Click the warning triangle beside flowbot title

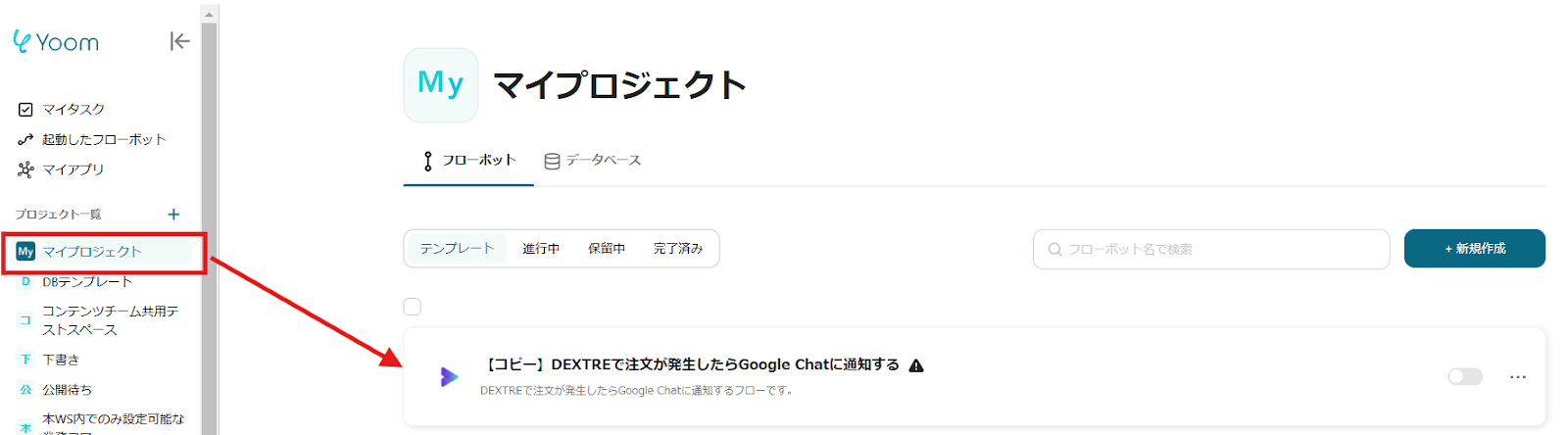[916, 365]
